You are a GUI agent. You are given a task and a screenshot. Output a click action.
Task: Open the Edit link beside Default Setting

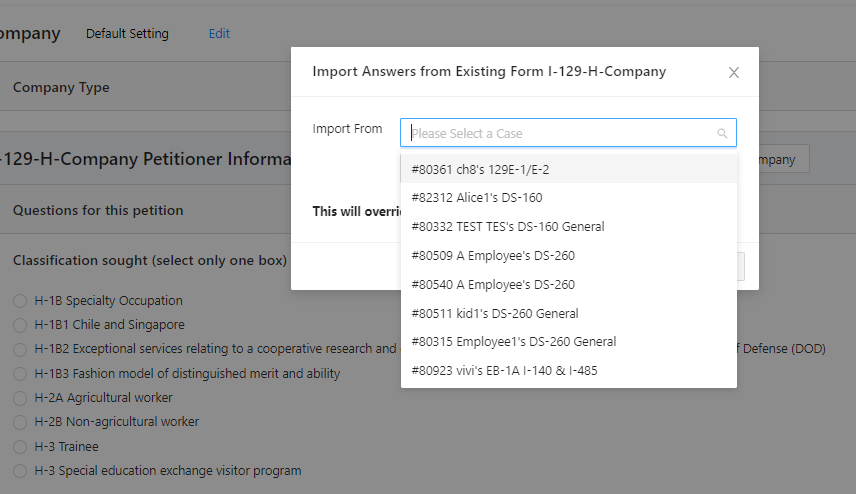(x=219, y=34)
